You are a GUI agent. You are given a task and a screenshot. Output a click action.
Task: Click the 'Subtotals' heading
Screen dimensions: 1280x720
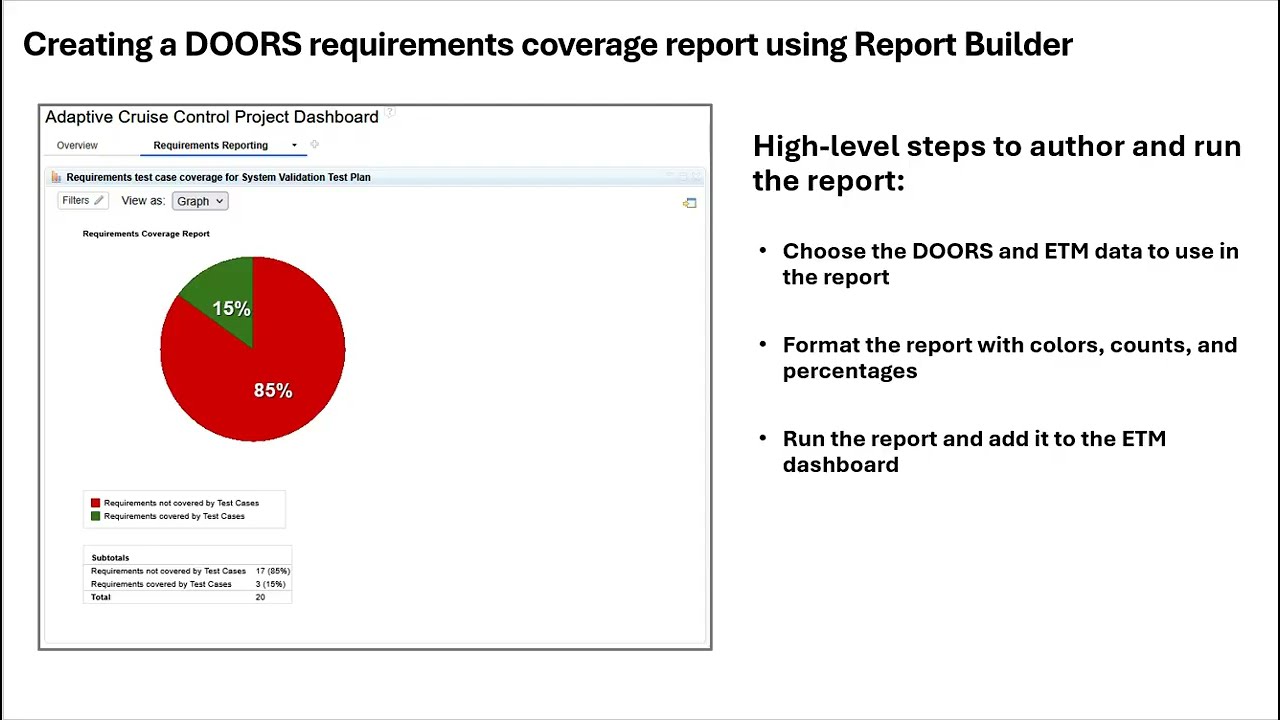(x=110, y=558)
